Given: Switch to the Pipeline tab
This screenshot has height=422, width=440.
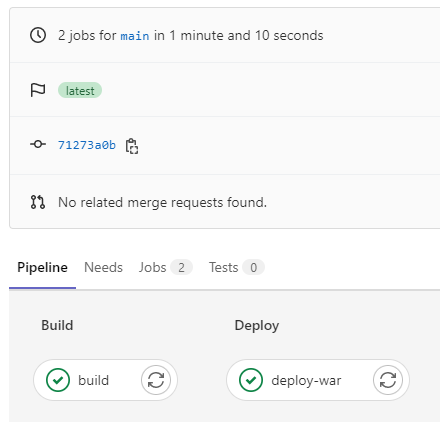Looking at the screenshot, I should point(42,267).
